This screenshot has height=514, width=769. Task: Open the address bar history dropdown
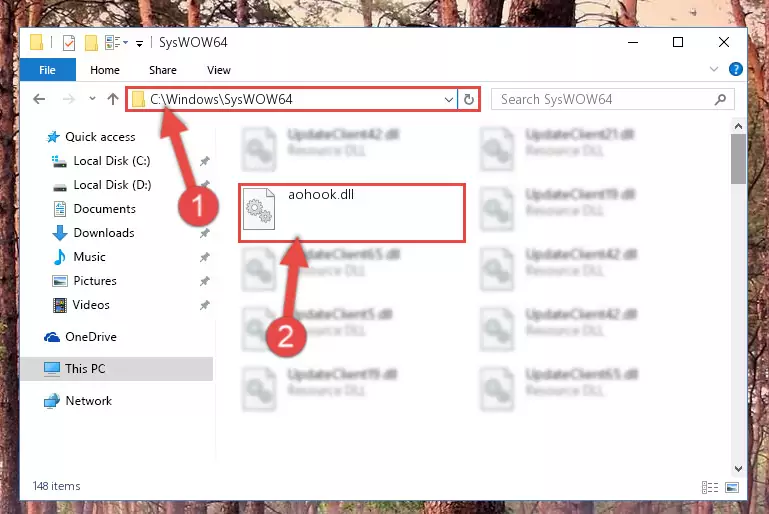point(448,100)
